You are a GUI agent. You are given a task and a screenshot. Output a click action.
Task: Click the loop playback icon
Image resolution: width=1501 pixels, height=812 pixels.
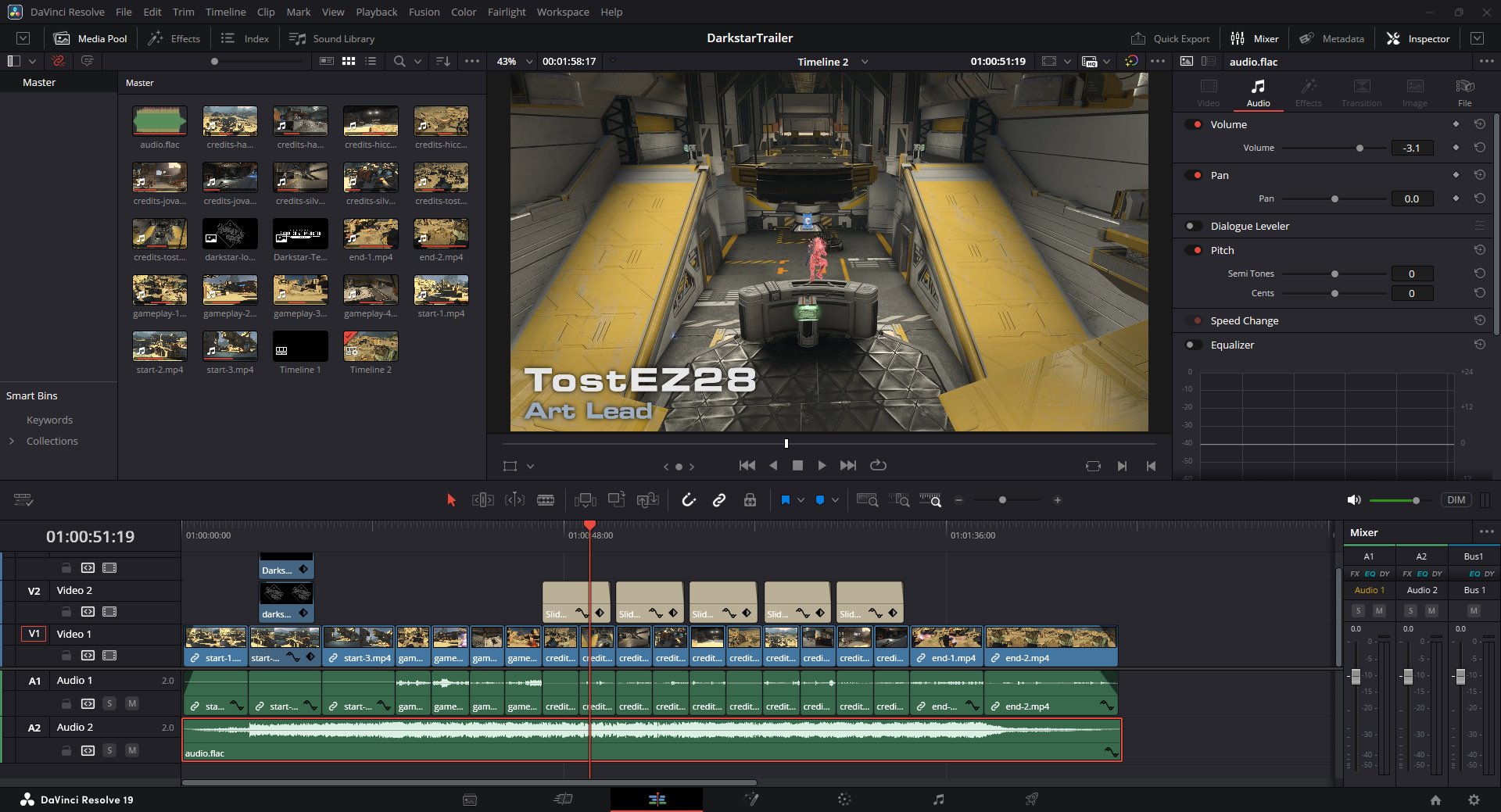coord(878,465)
